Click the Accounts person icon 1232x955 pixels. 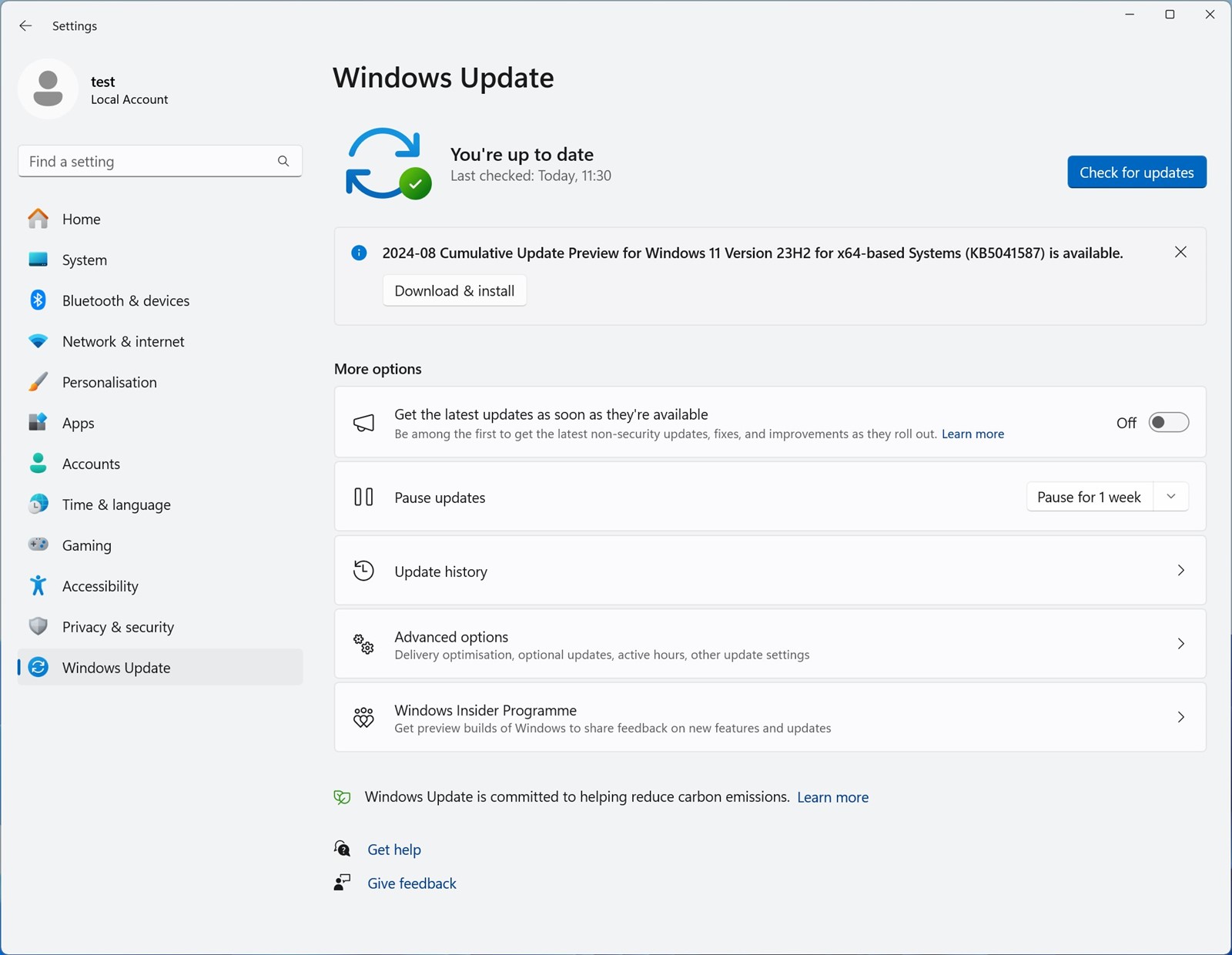coord(38,464)
